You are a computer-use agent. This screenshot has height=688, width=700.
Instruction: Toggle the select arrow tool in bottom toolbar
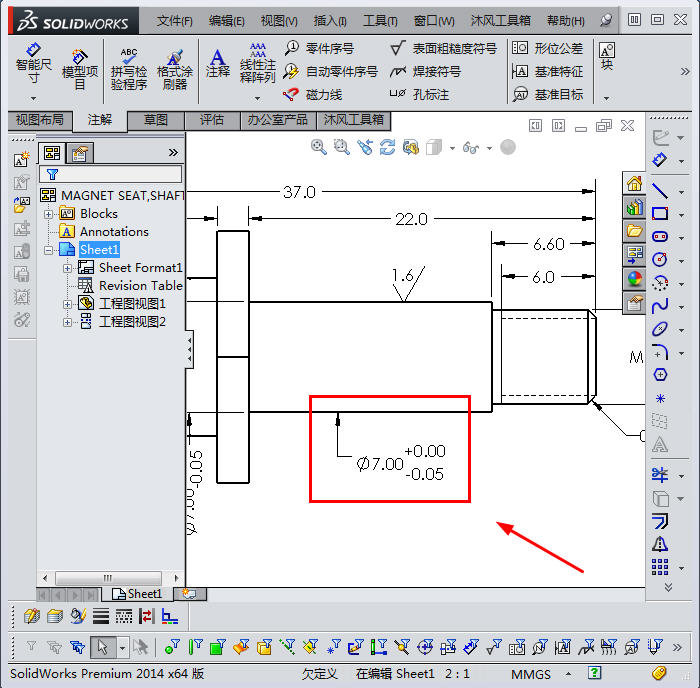click(x=101, y=646)
